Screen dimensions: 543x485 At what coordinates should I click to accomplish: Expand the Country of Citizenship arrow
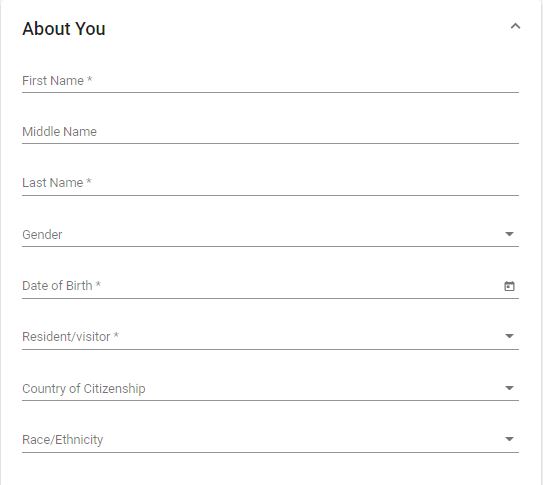(509, 388)
